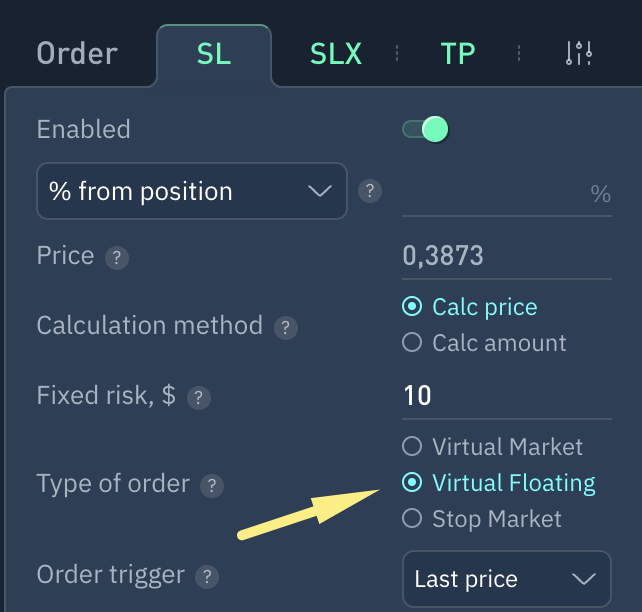Click help icon next to Price
This screenshot has width=642, height=612.
tap(117, 258)
